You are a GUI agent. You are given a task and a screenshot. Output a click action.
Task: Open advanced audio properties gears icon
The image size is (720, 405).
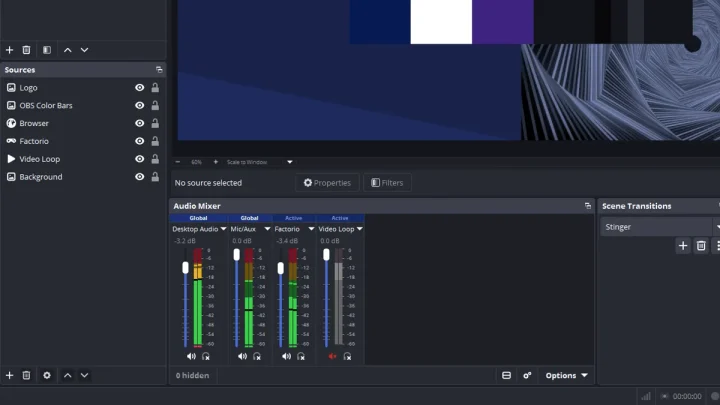coord(527,376)
